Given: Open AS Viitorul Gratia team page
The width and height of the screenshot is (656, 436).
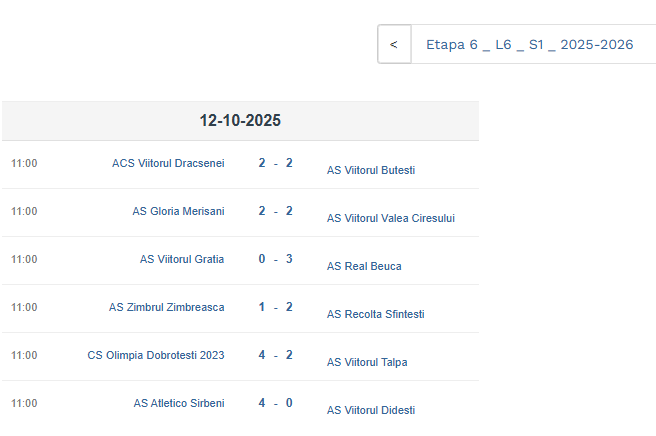Looking at the screenshot, I should coord(182,259).
